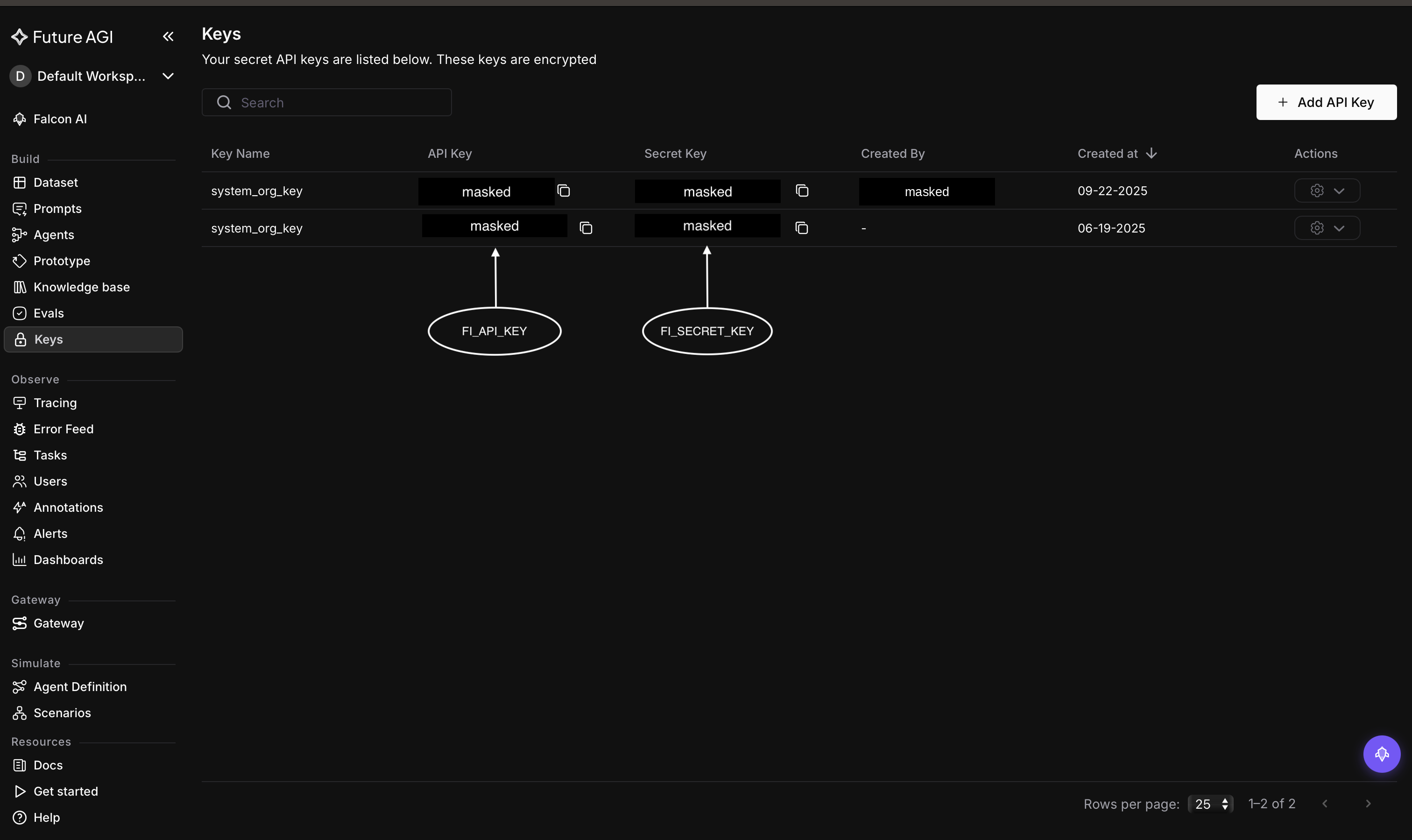Click the Tracing icon
Screen dimensions: 1412x840
click(20, 403)
